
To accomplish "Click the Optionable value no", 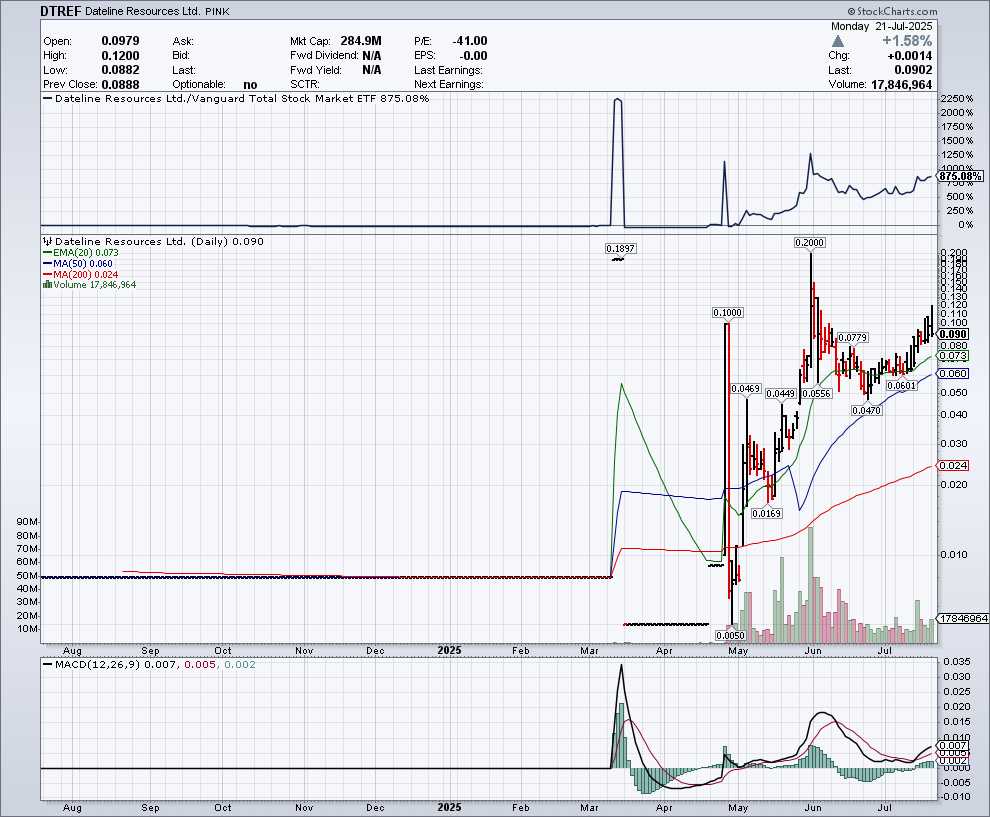I will click(250, 85).
